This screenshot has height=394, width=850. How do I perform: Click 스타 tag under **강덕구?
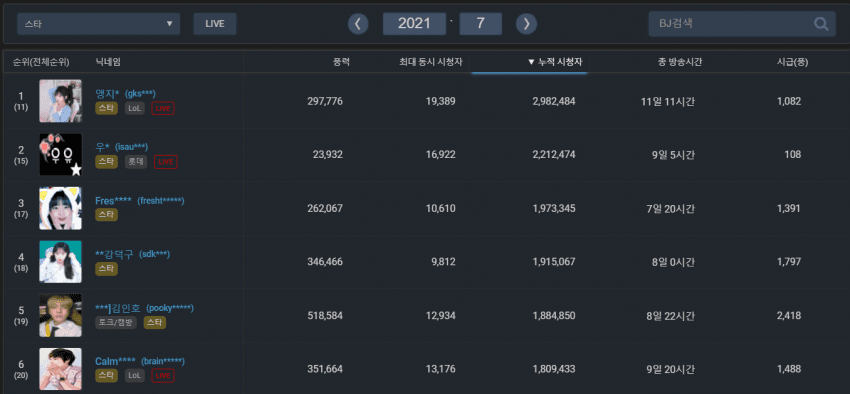point(106,269)
